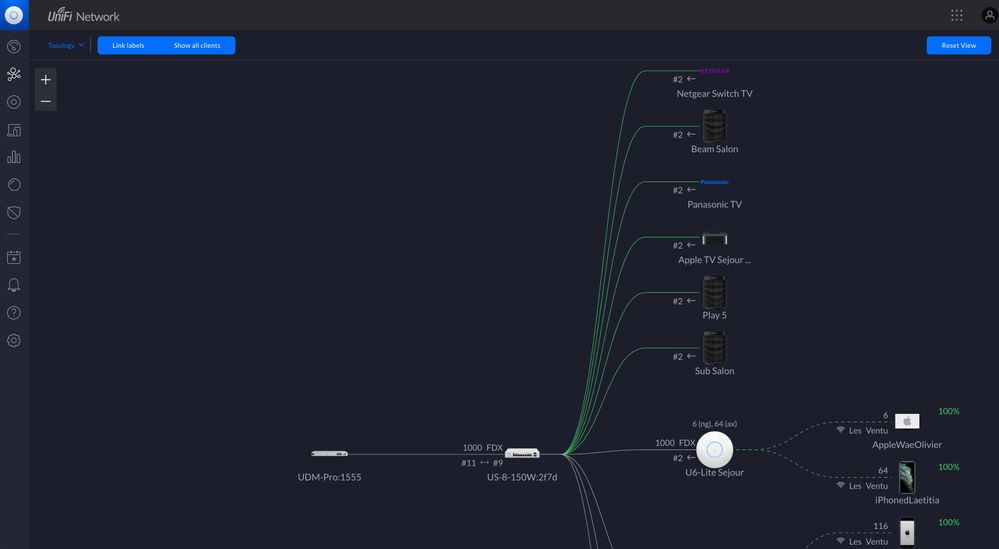Open the Dashboard from the sidebar
The height and width of the screenshot is (549, 999).
(14, 47)
